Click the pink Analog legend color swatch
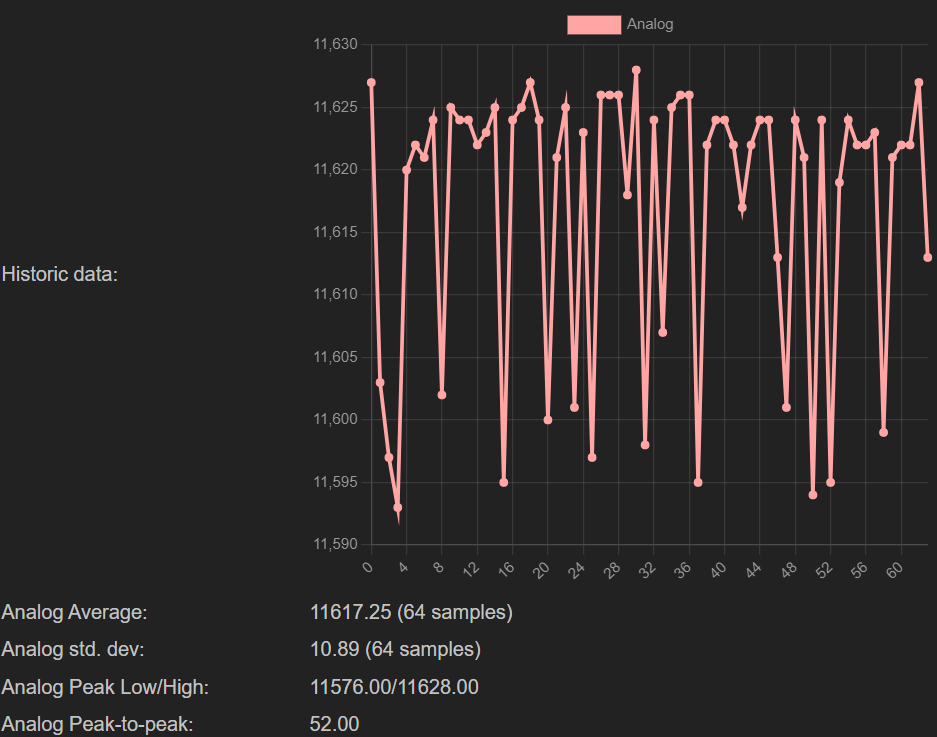937x737 pixels. pyautogui.click(x=594, y=24)
